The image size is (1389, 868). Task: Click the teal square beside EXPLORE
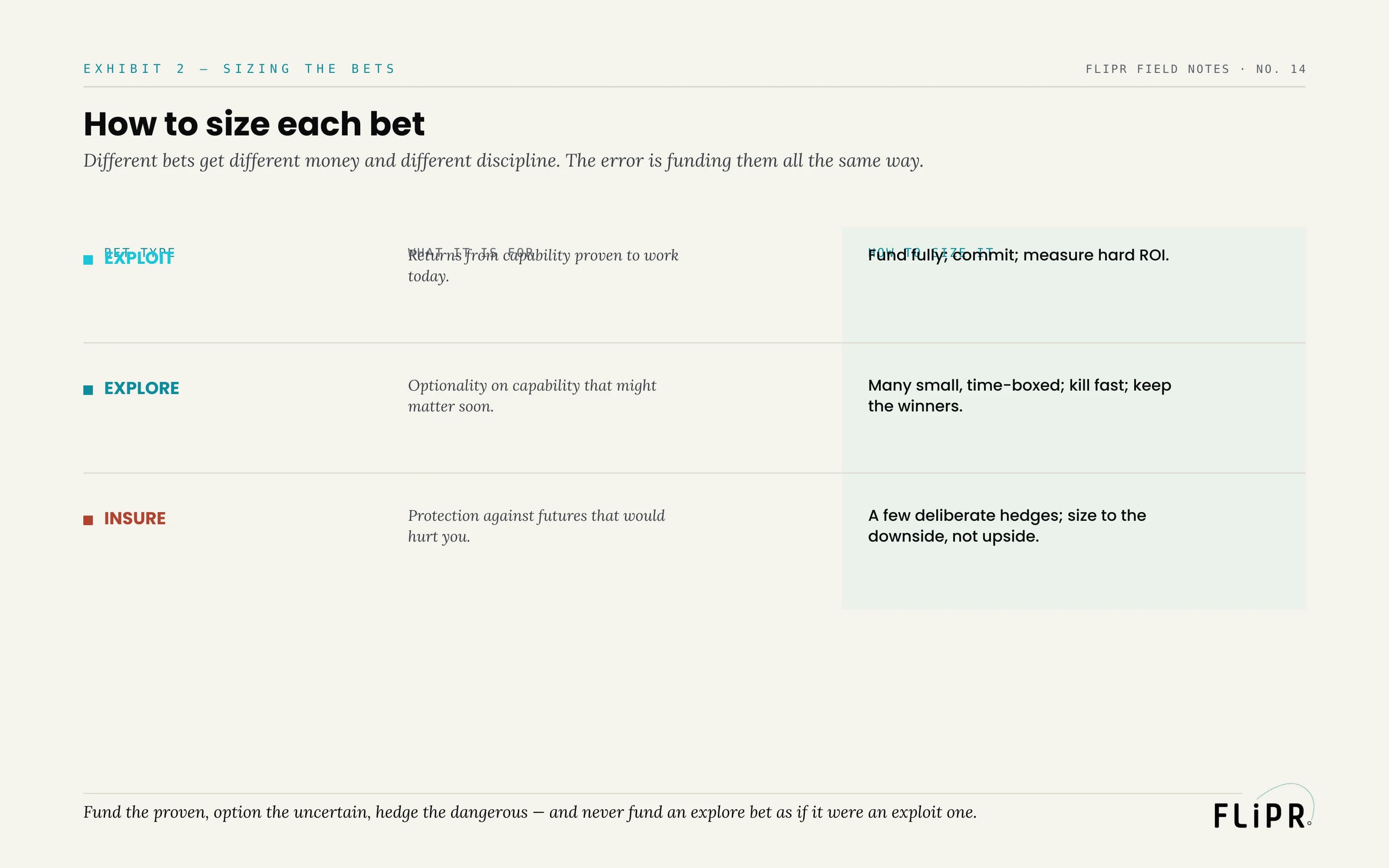click(x=88, y=390)
